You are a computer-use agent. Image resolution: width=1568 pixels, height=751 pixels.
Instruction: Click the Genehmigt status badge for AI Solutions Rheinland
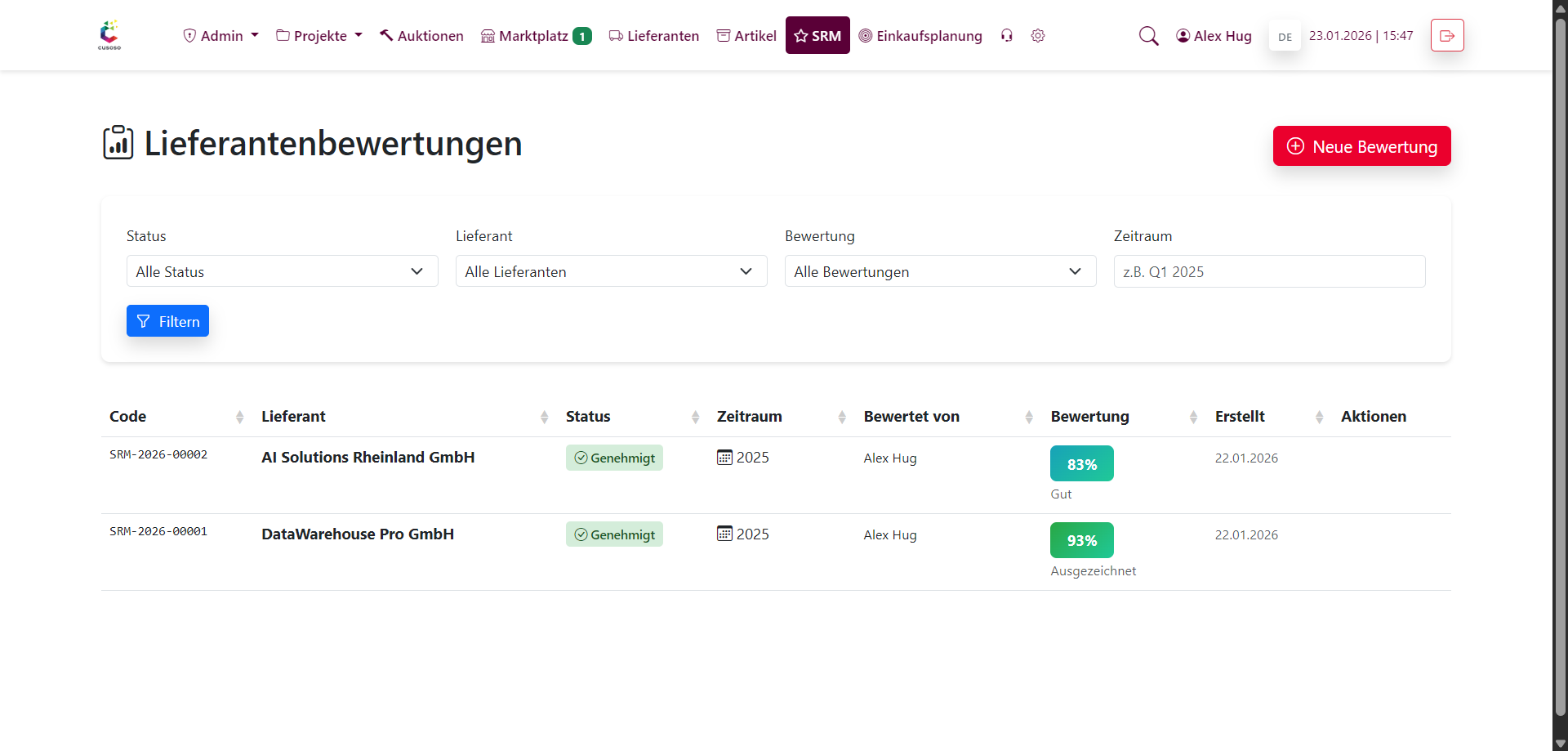pyautogui.click(x=614, y=457)
